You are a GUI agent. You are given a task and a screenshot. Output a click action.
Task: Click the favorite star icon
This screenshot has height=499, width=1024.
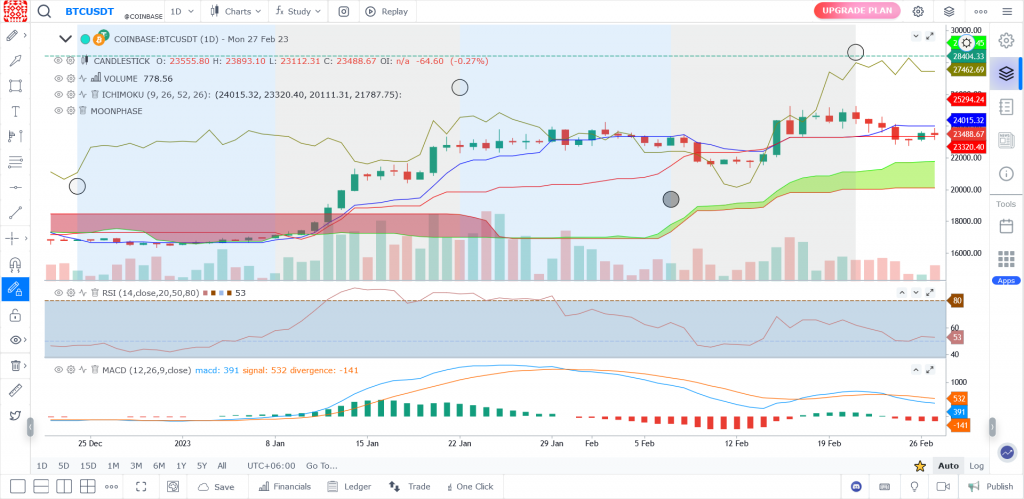pos(920,466)
